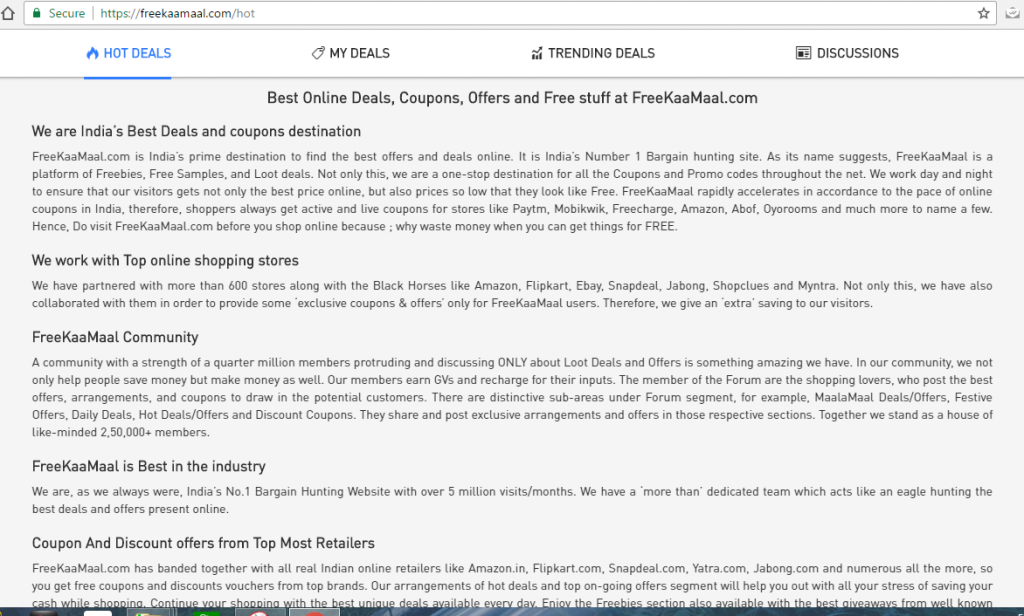Click the address bar URL freekaamaal.com/hot
Screen dimensions: 1024x616
pyautogui.click(x=178, y=13)
